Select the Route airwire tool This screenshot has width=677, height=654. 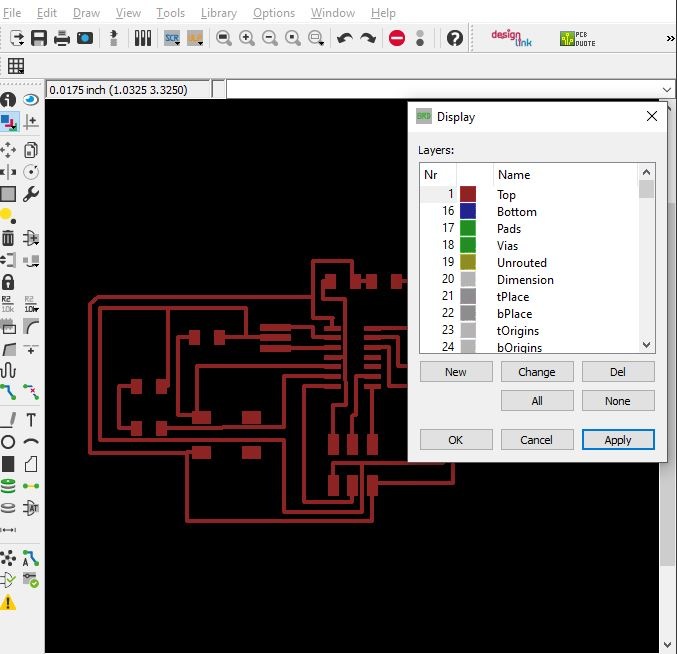point(8,392)
